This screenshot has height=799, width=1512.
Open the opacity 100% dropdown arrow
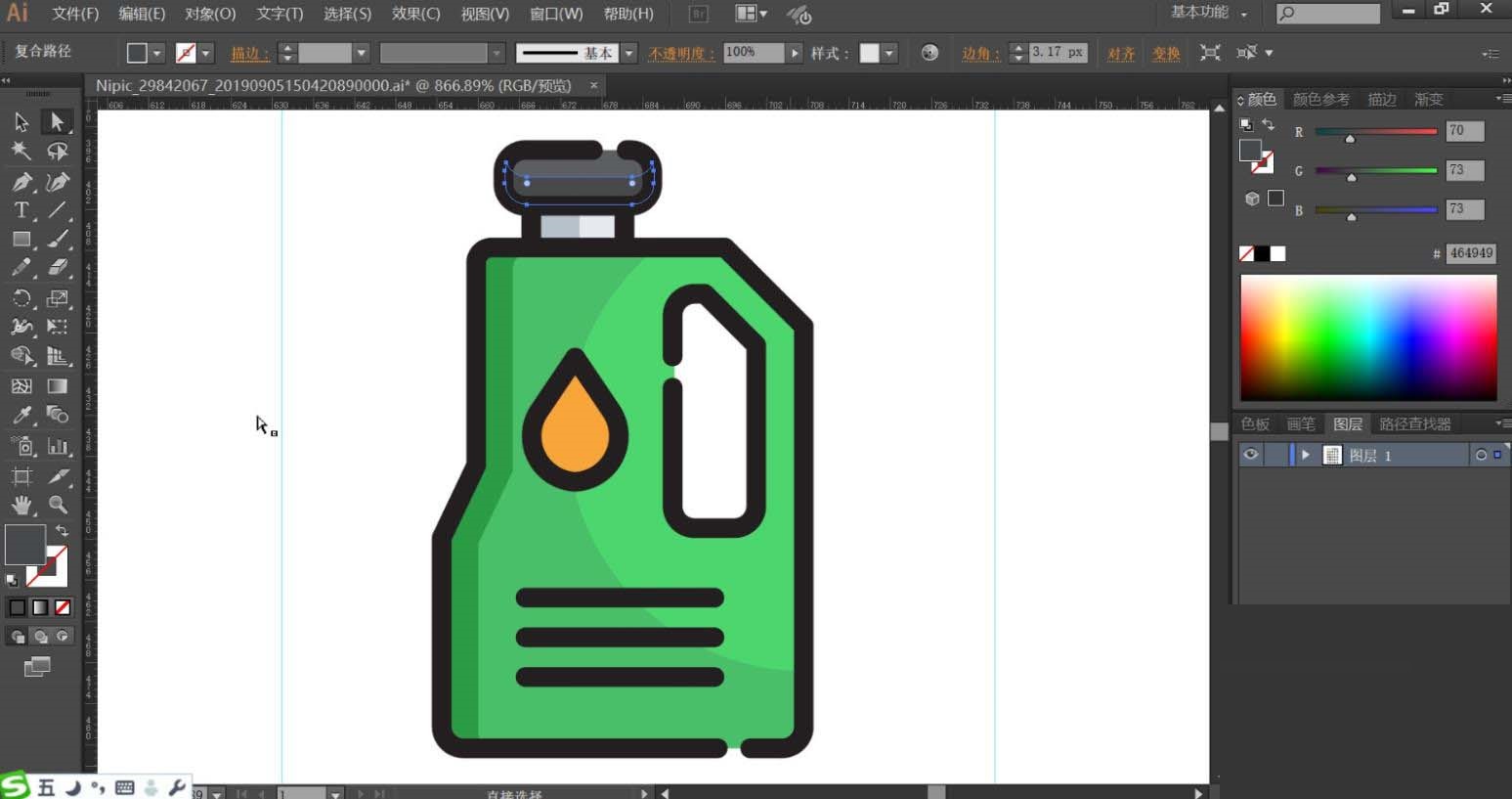point(795,53)
